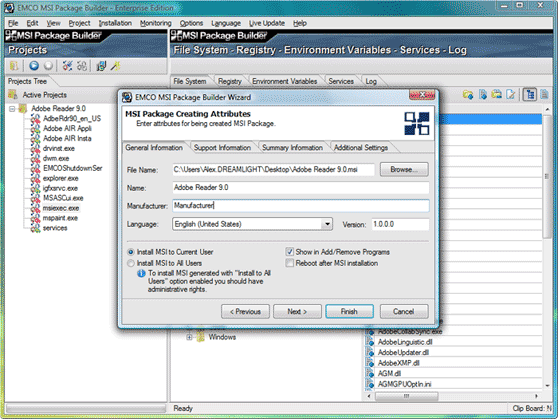Screen dimensions: 558x419
Task: Click the Previous button
Action: pos(245,311)
